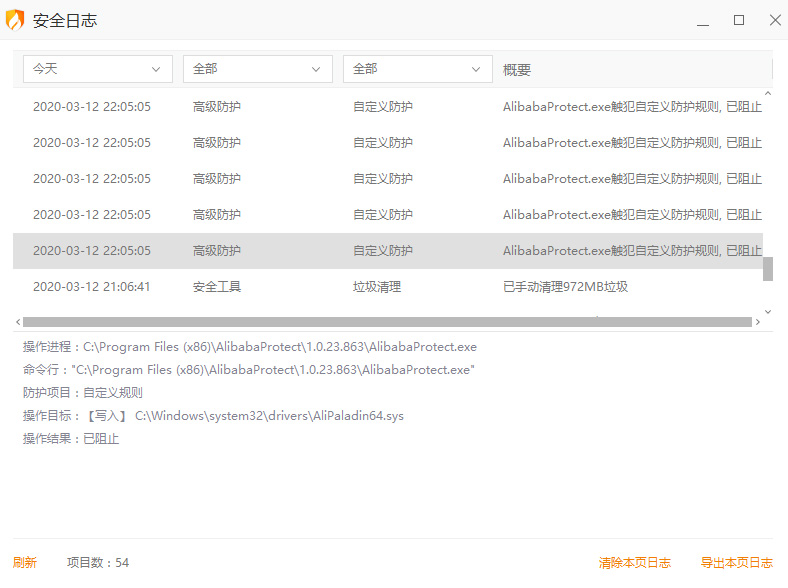Click the 概要 column header
The width and height of the screenshot is (788, 588).
(x=517, y=69)
